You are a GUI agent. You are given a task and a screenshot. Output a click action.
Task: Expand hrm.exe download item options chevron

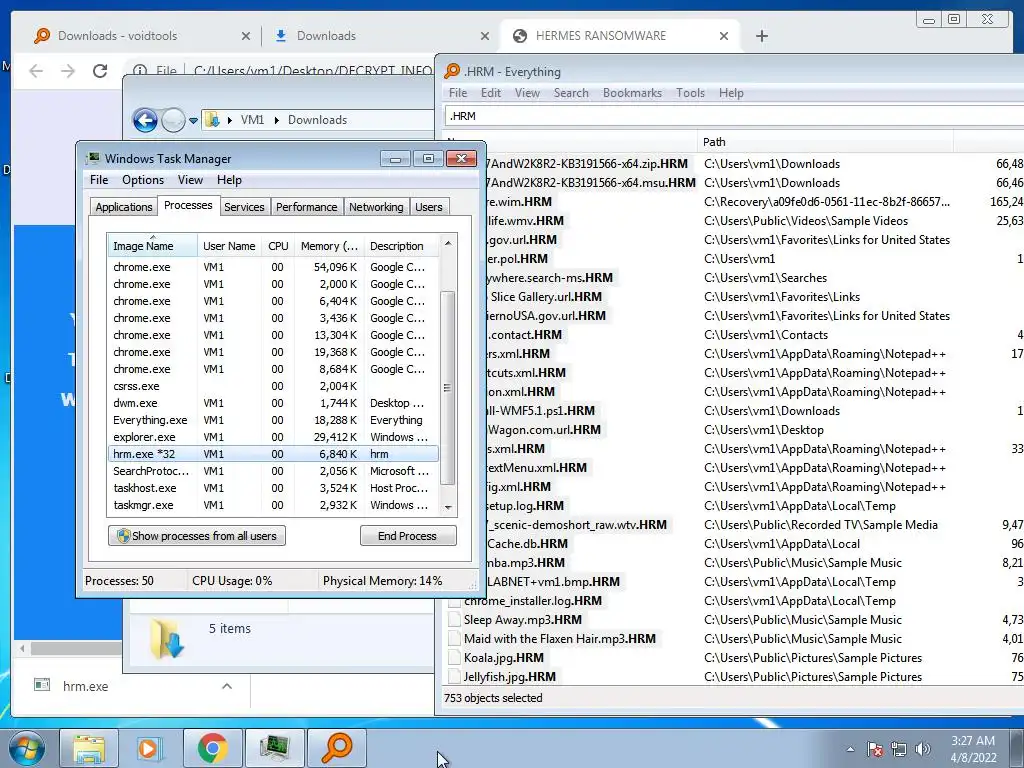point(227,686)
